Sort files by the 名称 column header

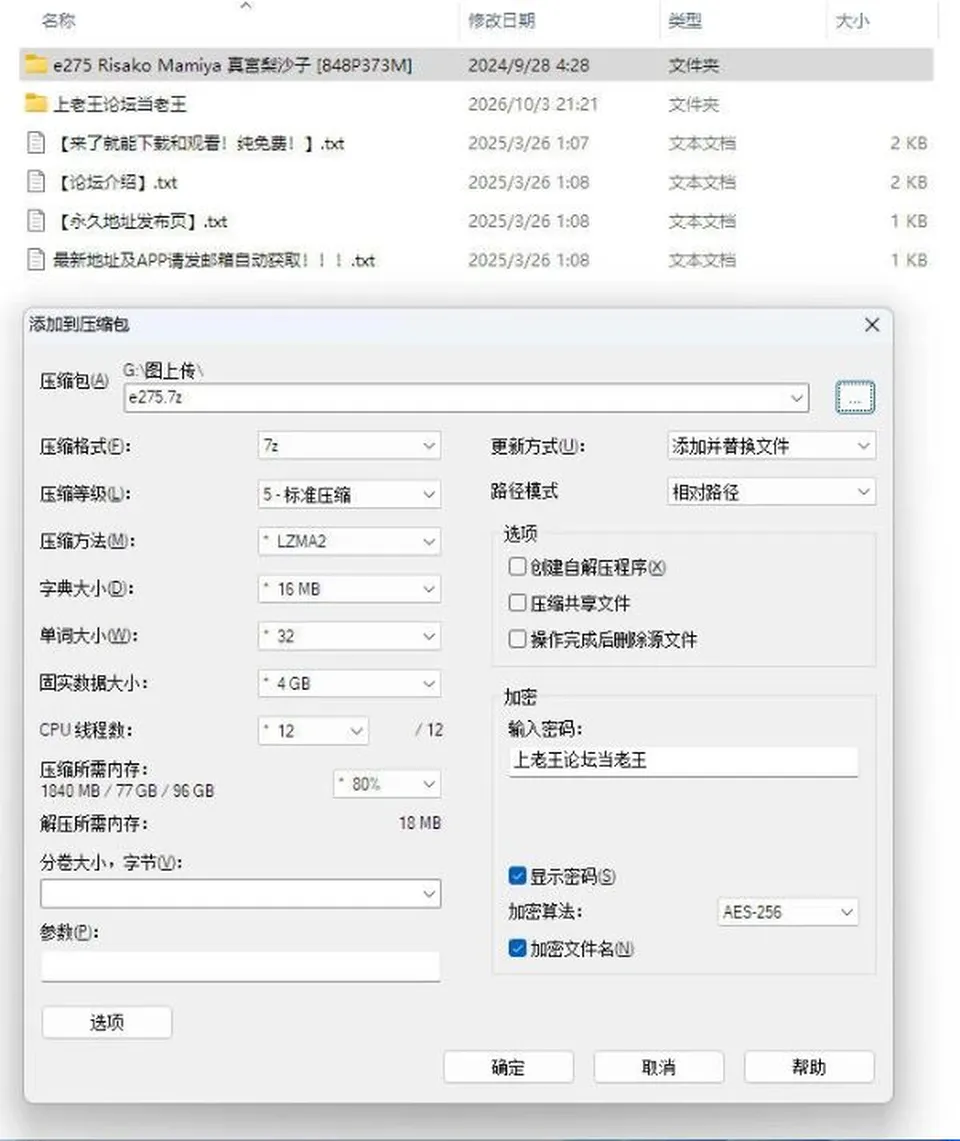point(58,20)
